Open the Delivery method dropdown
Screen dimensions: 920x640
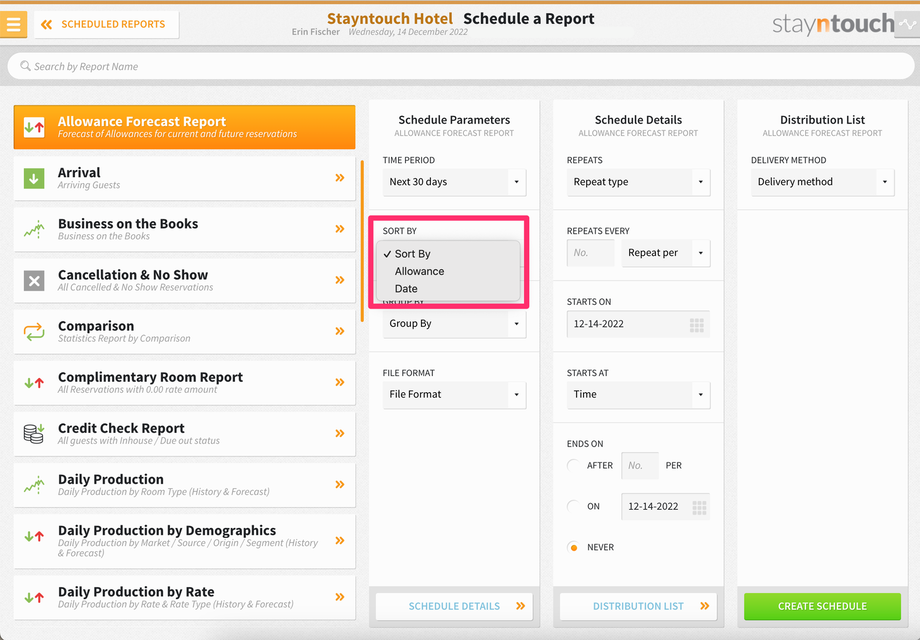pos(823,182)
